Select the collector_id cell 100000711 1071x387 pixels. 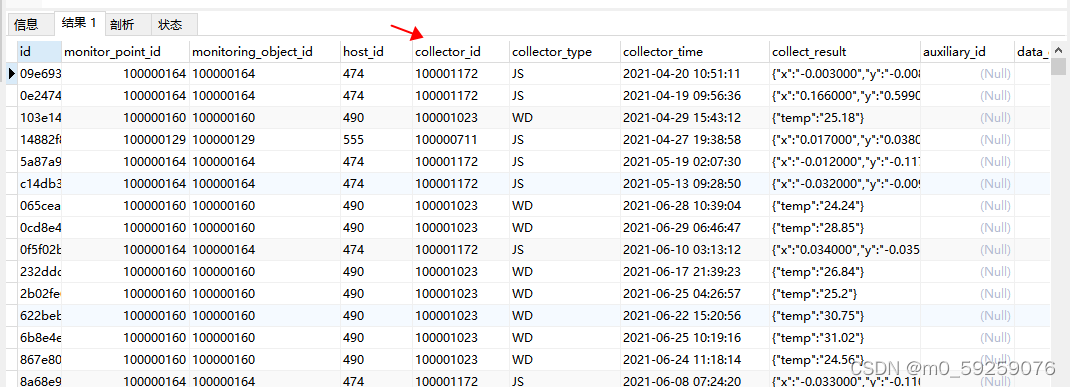point(461,140)
